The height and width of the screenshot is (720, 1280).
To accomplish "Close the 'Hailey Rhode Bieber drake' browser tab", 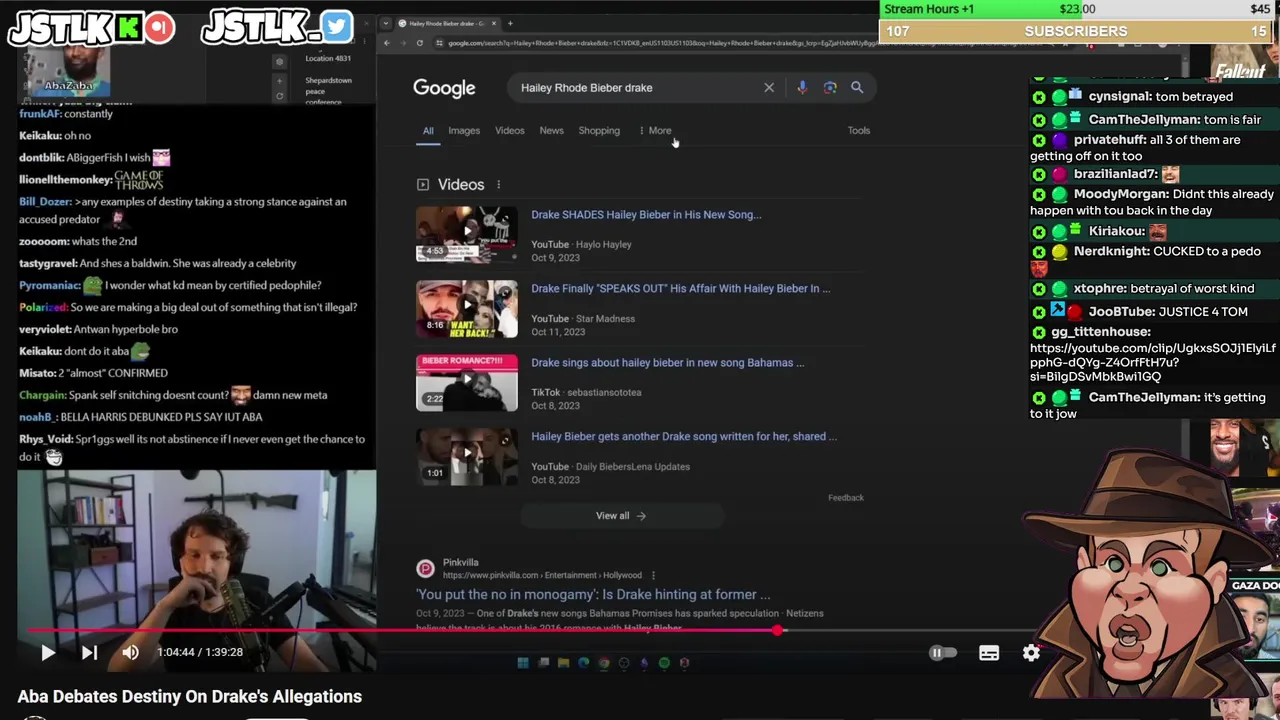I will 495,23.
